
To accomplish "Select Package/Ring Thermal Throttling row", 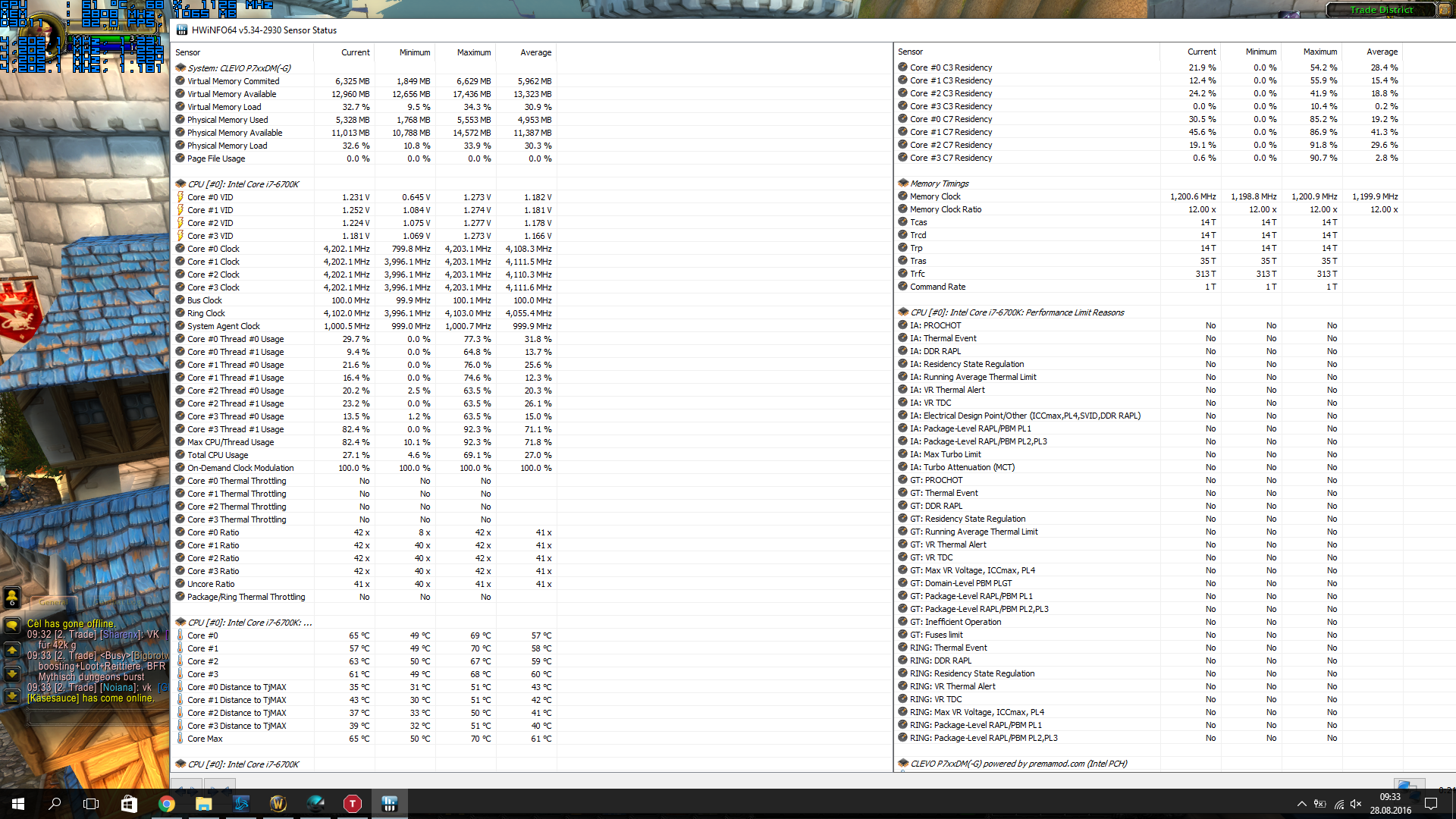I will [x=364, y=597].
